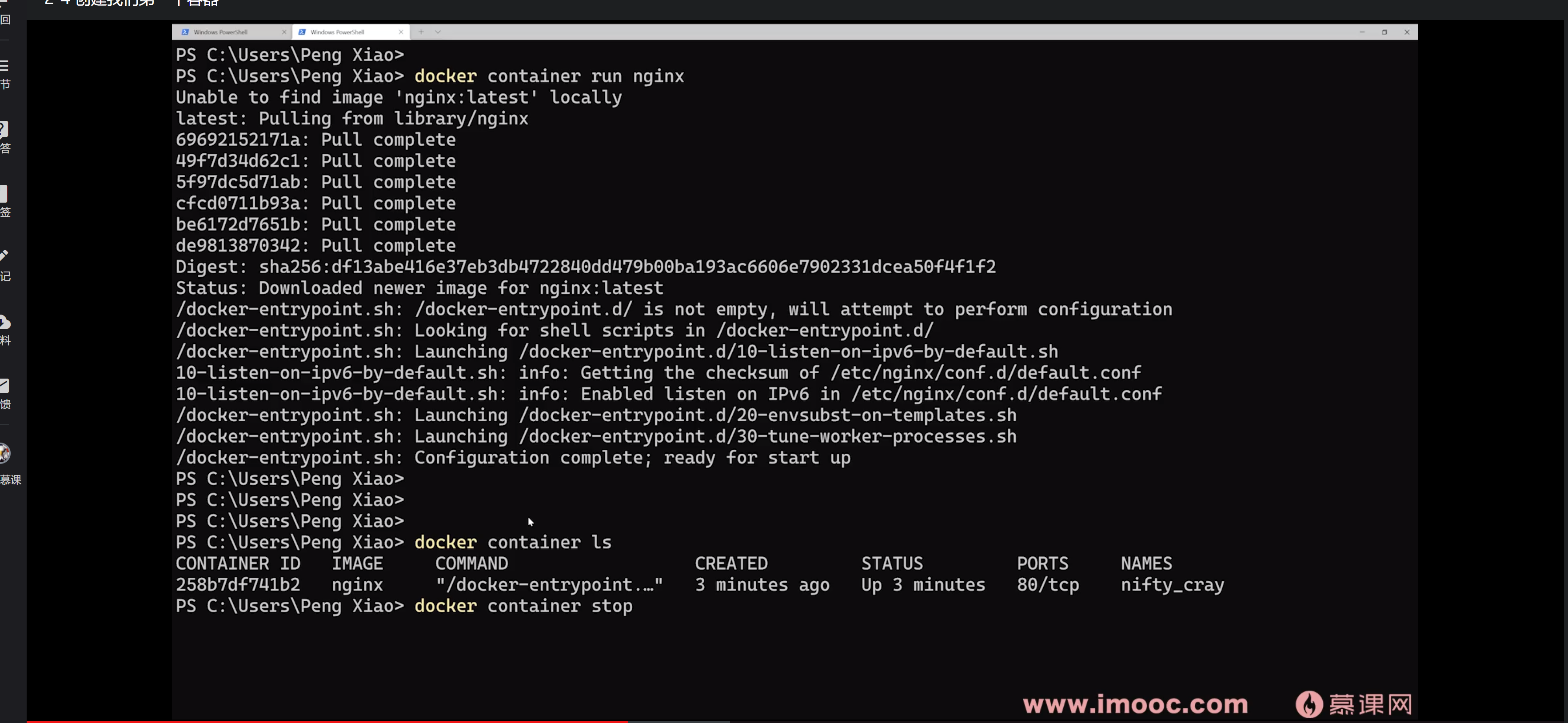Open the feedback envelope icon in sidebar
Viewport: 1568px width, 723px height.
click(x=4, y=385)
